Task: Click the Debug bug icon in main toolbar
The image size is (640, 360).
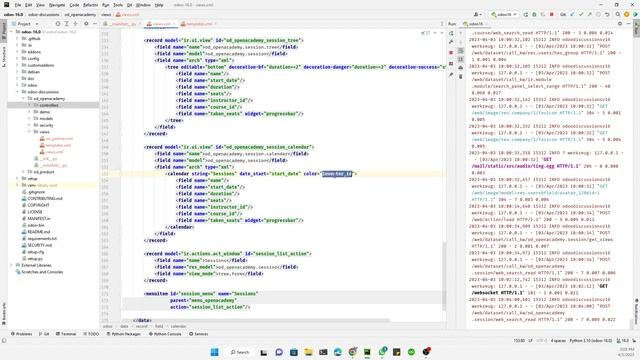Action: pos(534,14)
